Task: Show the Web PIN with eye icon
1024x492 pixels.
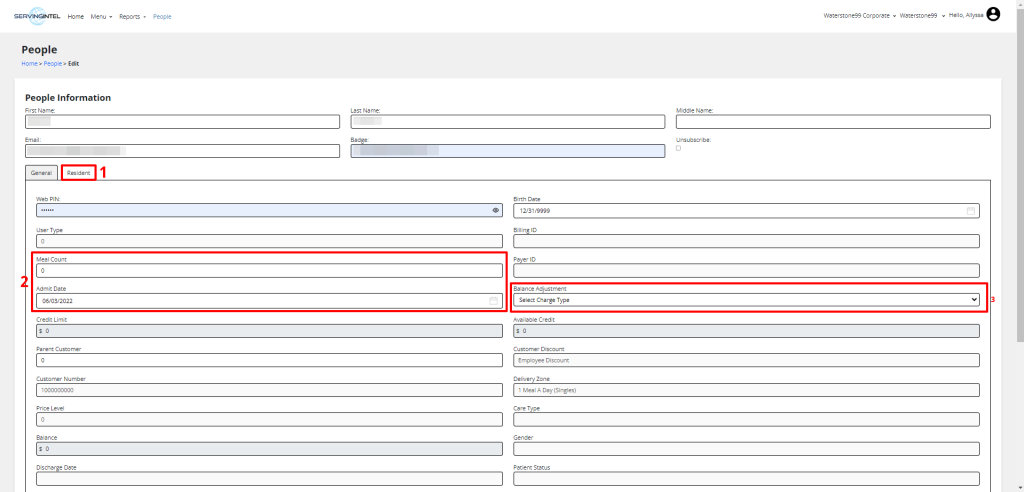Action: tap(496, 211)
